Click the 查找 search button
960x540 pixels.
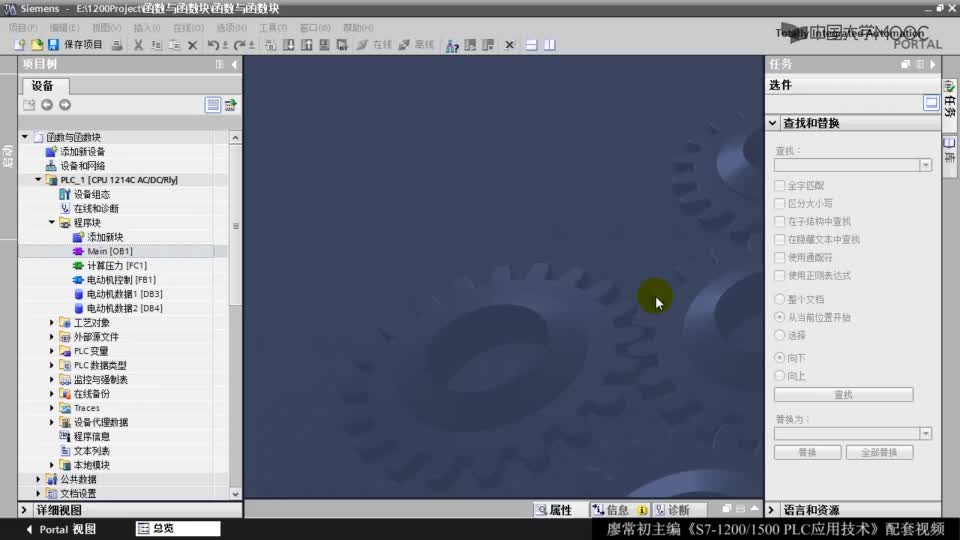[843, 395]
